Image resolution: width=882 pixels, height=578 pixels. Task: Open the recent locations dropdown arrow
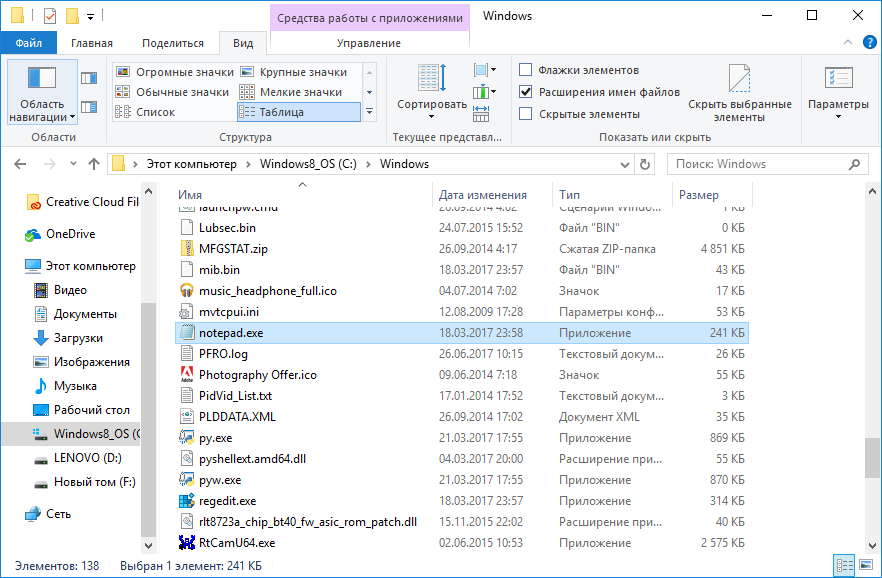tap(73, 164)
